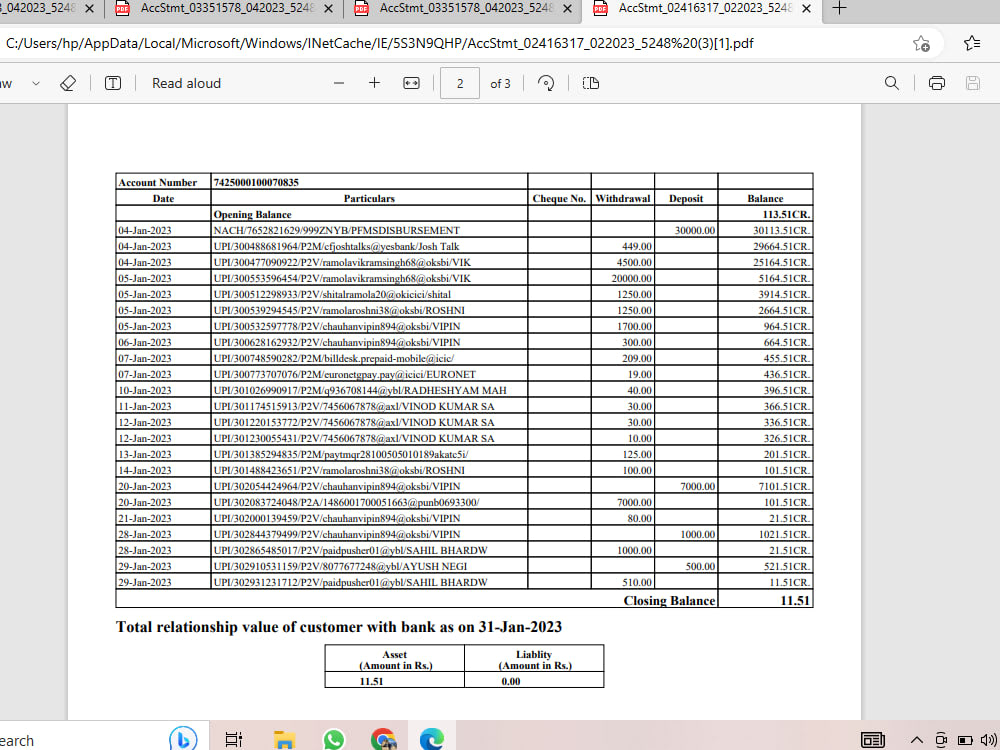Click the 30000.00 deposit amount
Viewport: 1000px width, 750px height.
pyautogui.click(x=695, y=230)
